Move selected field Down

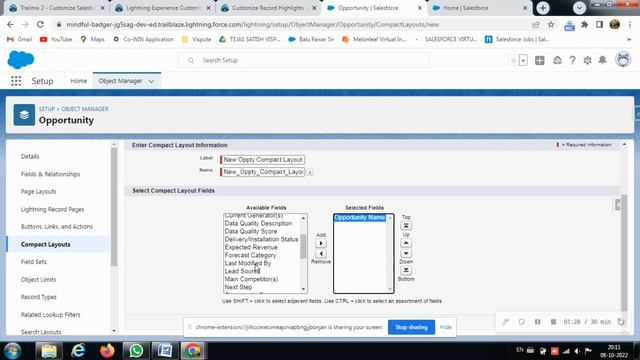click(406, 253)
